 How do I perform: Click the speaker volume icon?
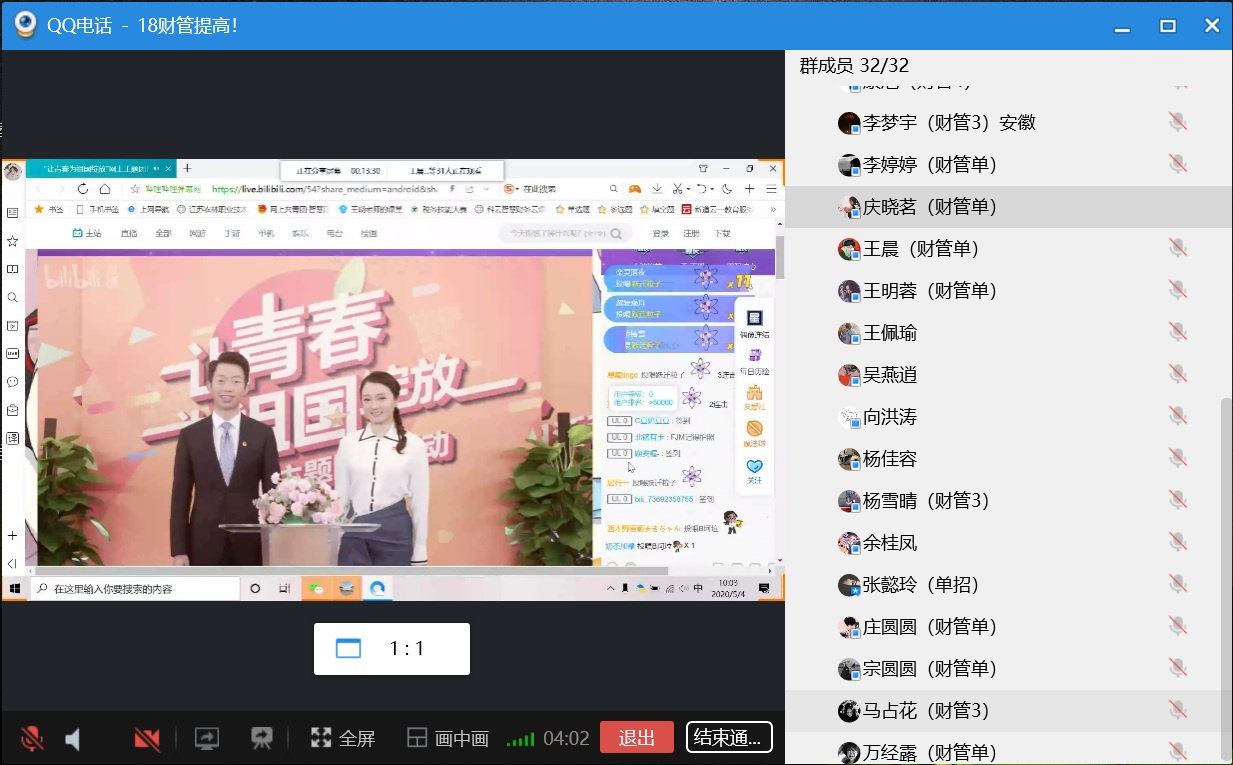pyautogui.click(x=73, y=739)
